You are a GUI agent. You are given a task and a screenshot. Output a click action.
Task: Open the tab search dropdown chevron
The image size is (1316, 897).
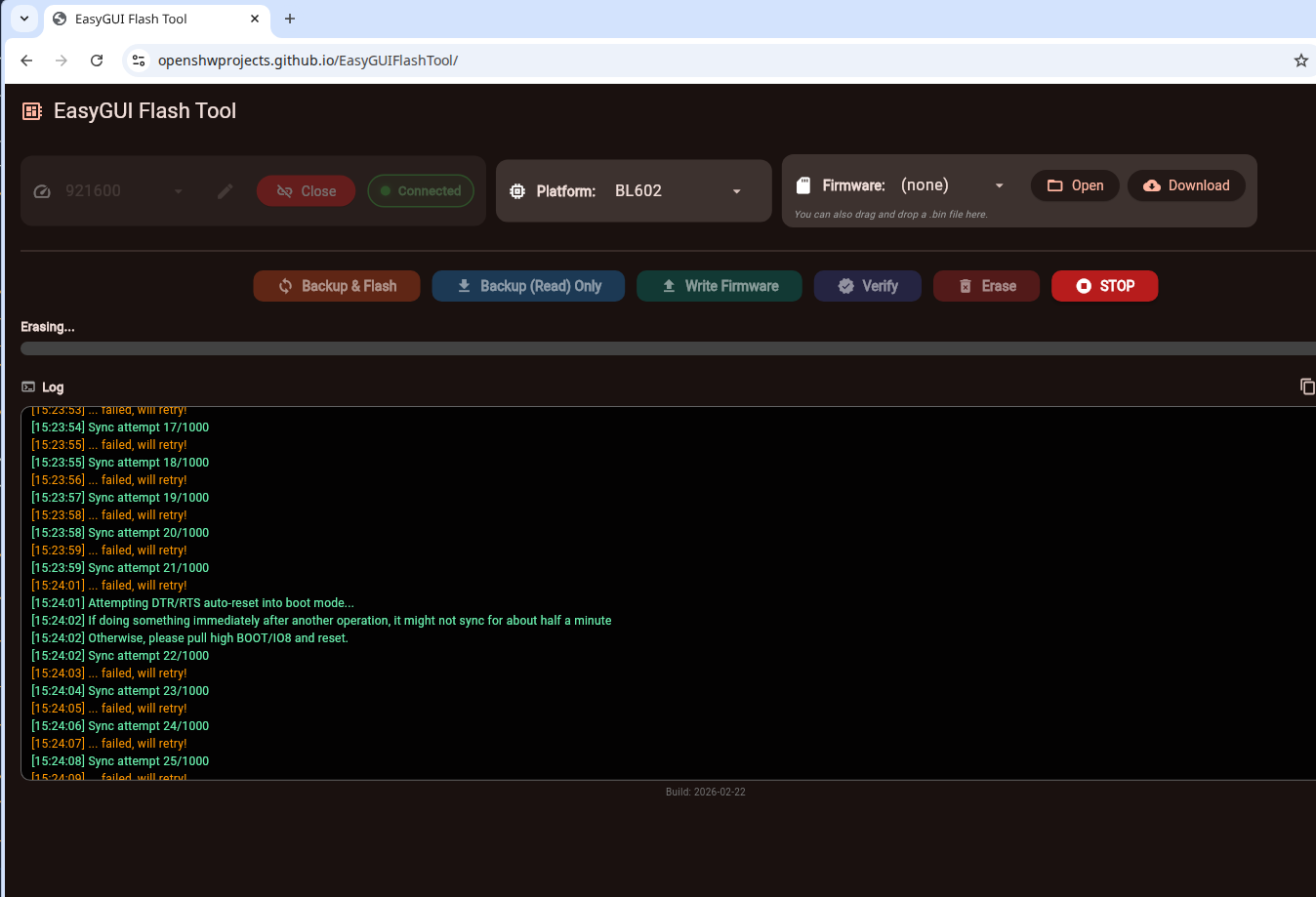click(24, 19)
